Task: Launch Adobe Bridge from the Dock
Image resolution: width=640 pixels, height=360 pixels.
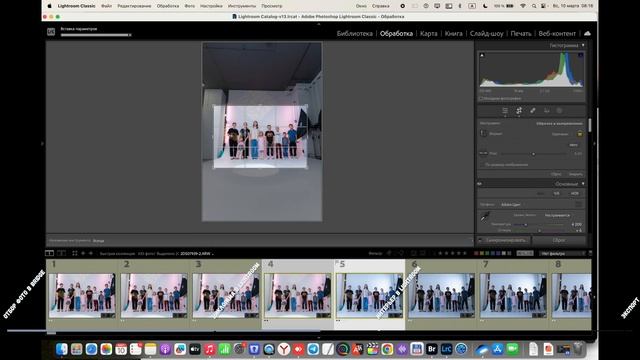Action: (x=431, y=349)
